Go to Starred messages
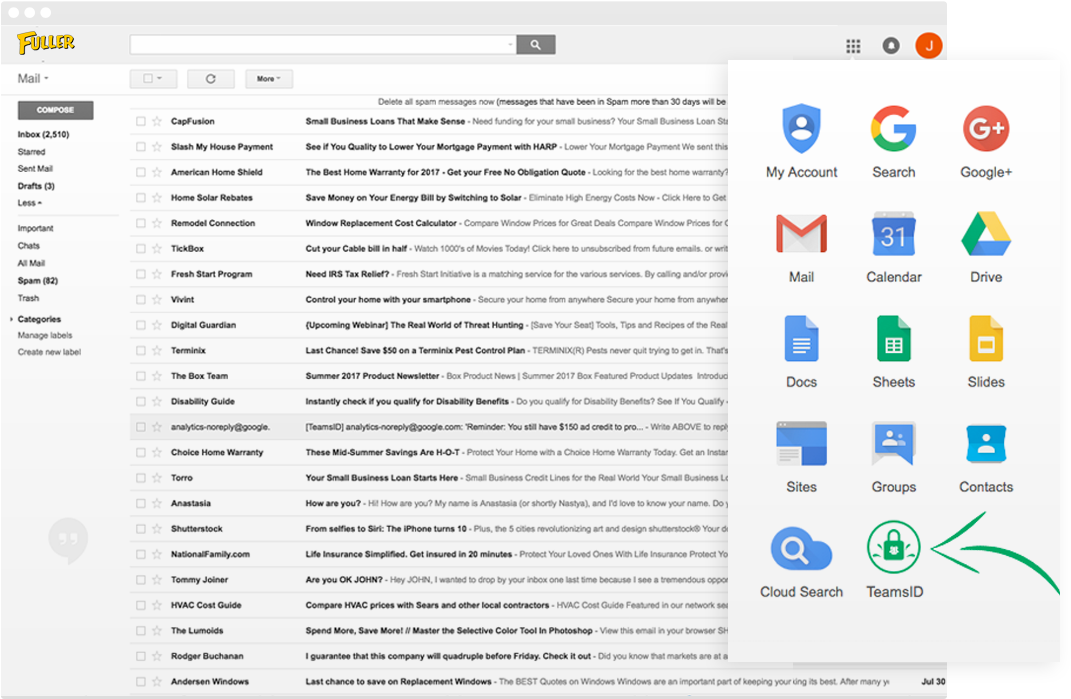The height and width of the screenshot is (699, 1071). 31,152
